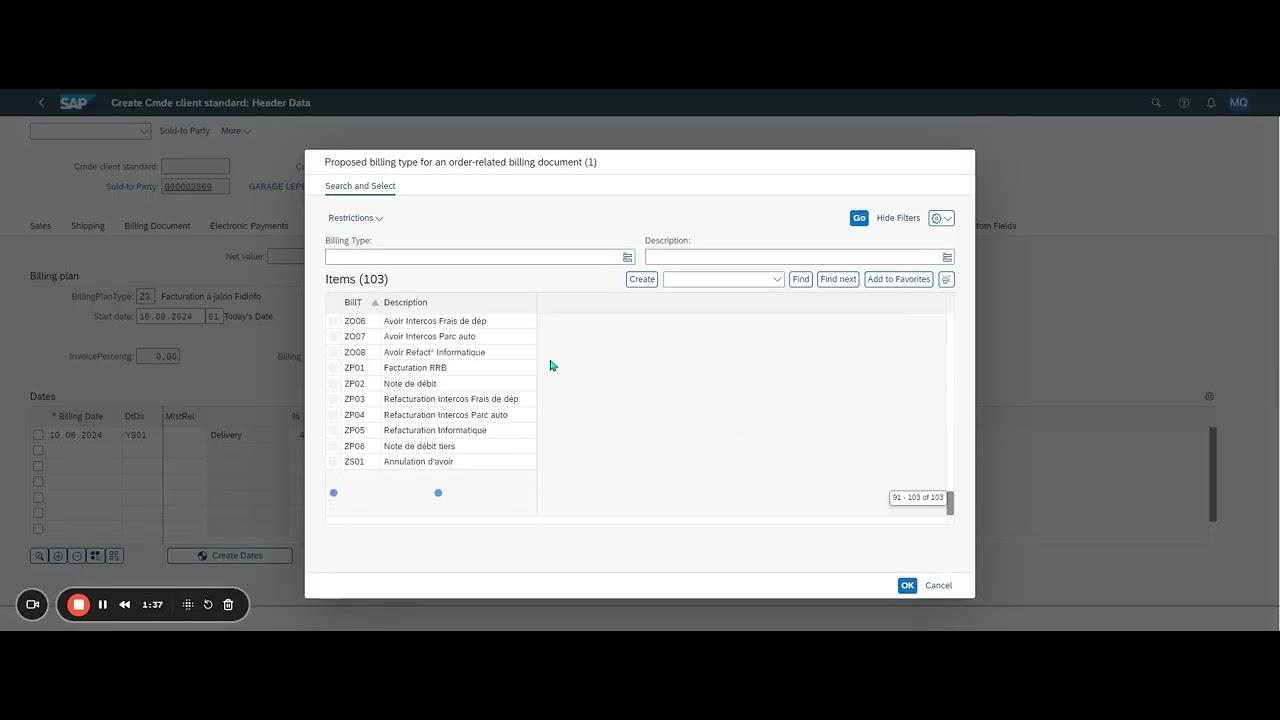Restart the recording with the circular arrow
This screenshot has height=720, width=1280.
coord(208,604)
